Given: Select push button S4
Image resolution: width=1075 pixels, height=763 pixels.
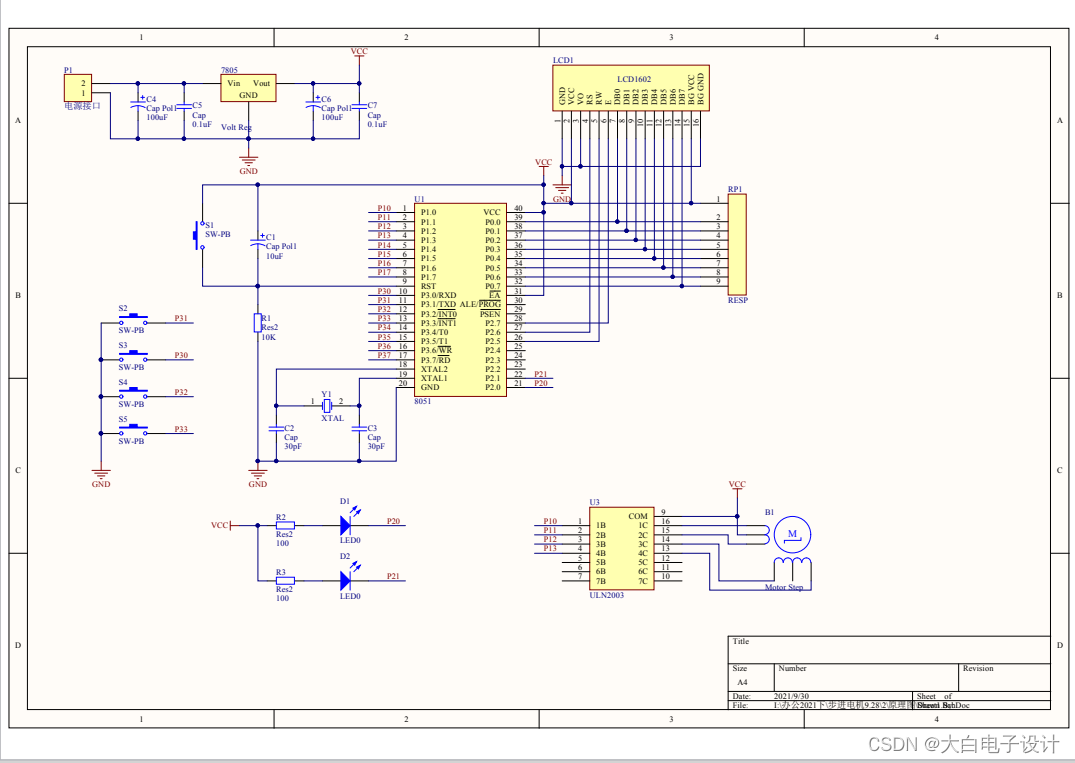Looking at the screenshot, I should (133, 393).
